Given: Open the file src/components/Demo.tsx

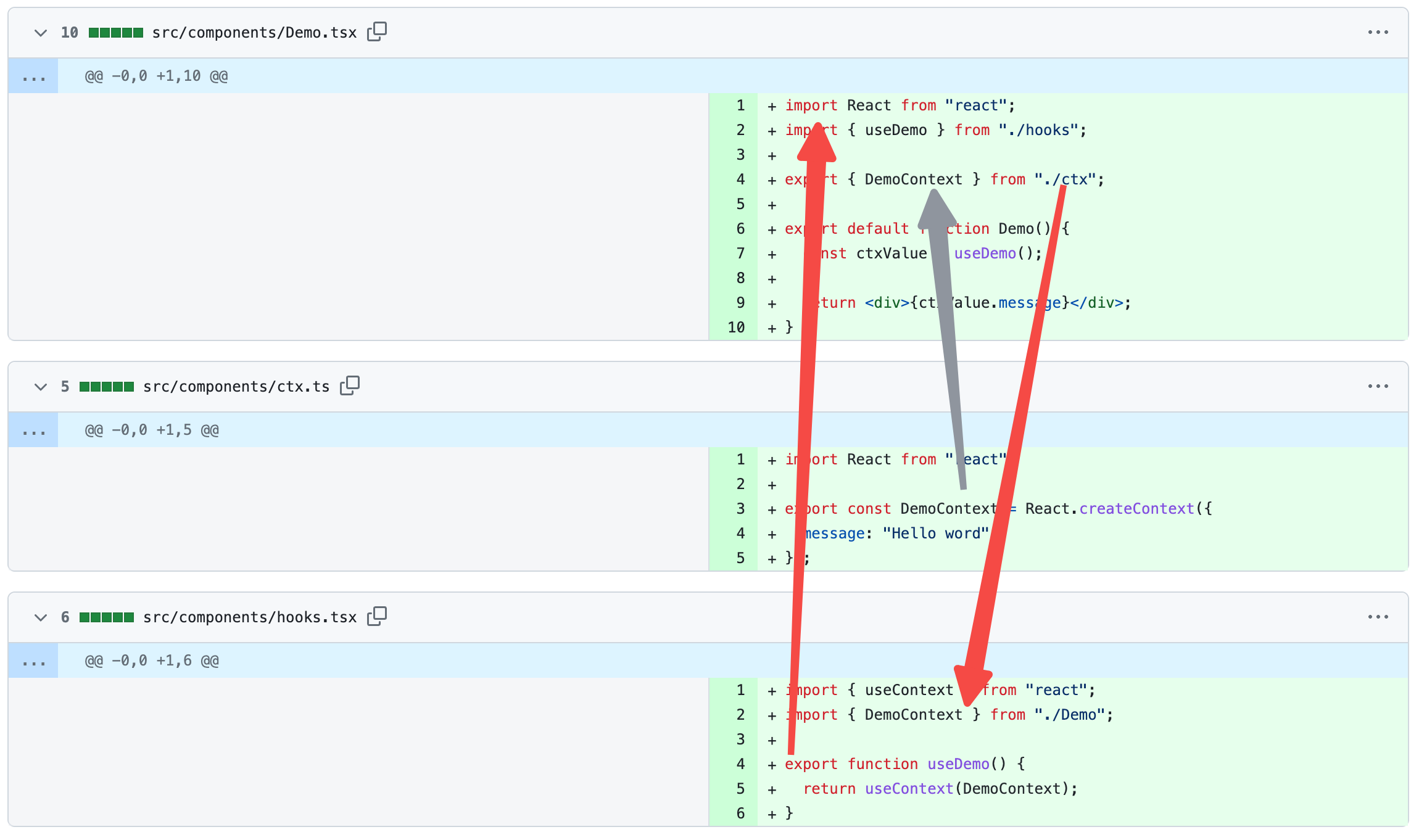Looking at the screenshot, I should click(x=254, y=31).
